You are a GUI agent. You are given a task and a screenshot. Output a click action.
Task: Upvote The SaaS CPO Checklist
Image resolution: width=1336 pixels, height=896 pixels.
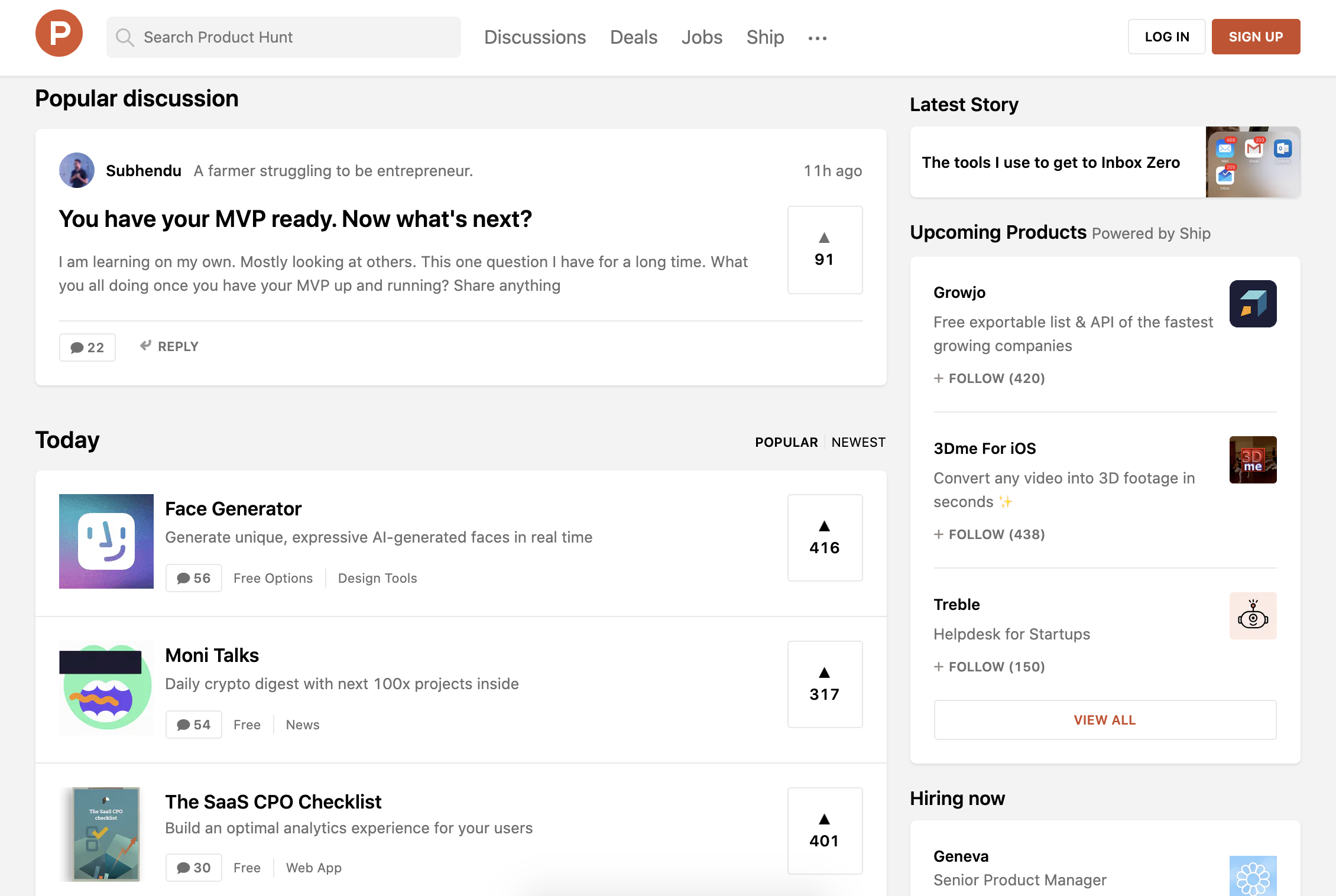pyautogui.click(x=825, y=831)
